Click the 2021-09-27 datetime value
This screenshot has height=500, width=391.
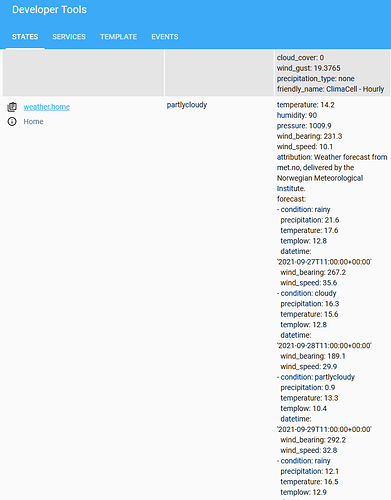(324, 262)
